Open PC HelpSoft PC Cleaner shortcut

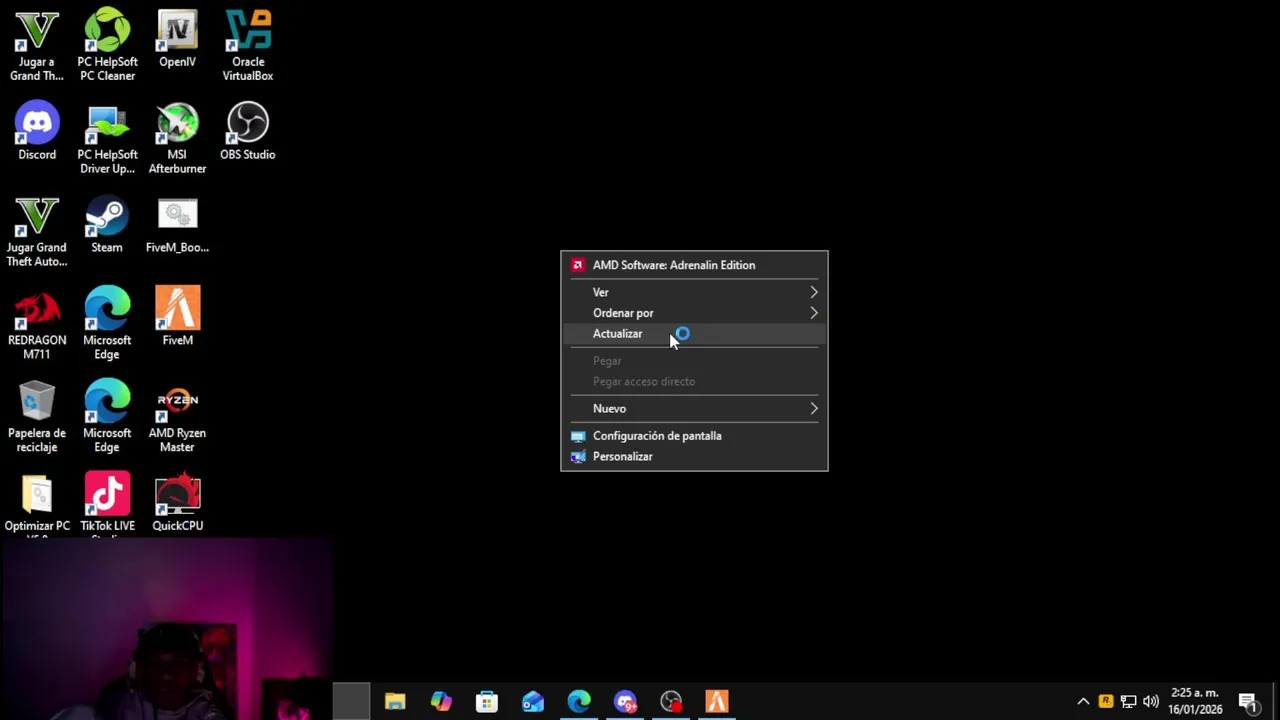click(x=107, y=45)
